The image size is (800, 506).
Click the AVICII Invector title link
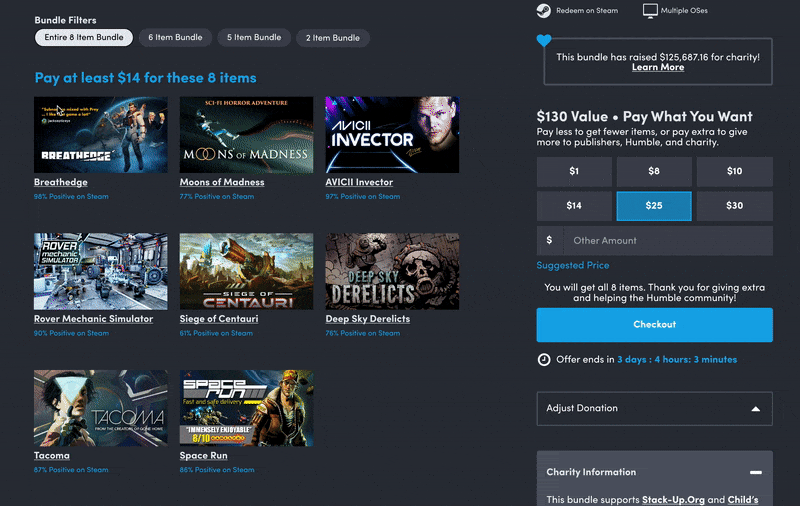pos(359,182)
